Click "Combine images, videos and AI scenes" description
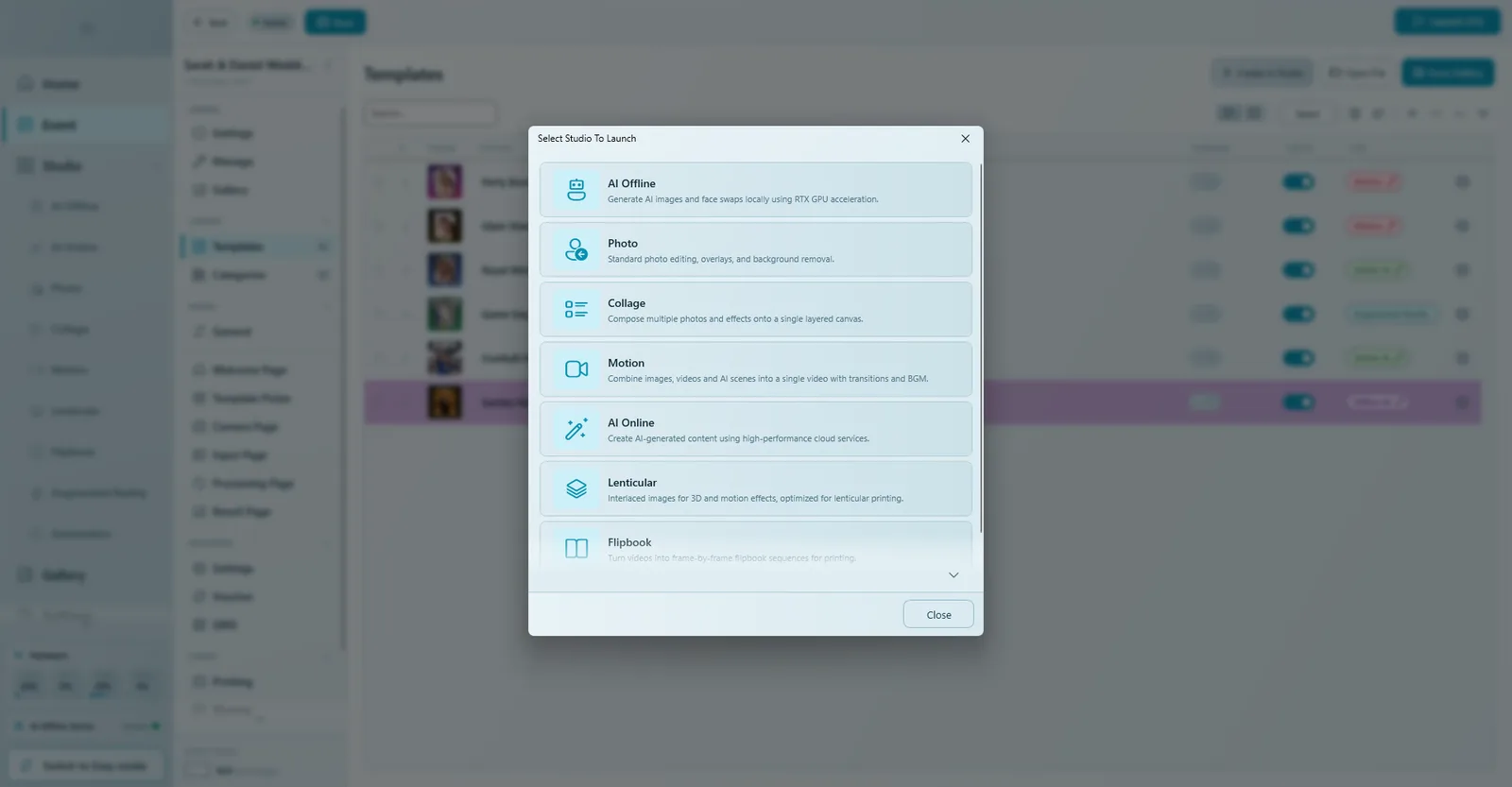 click(x=767, y=379)
